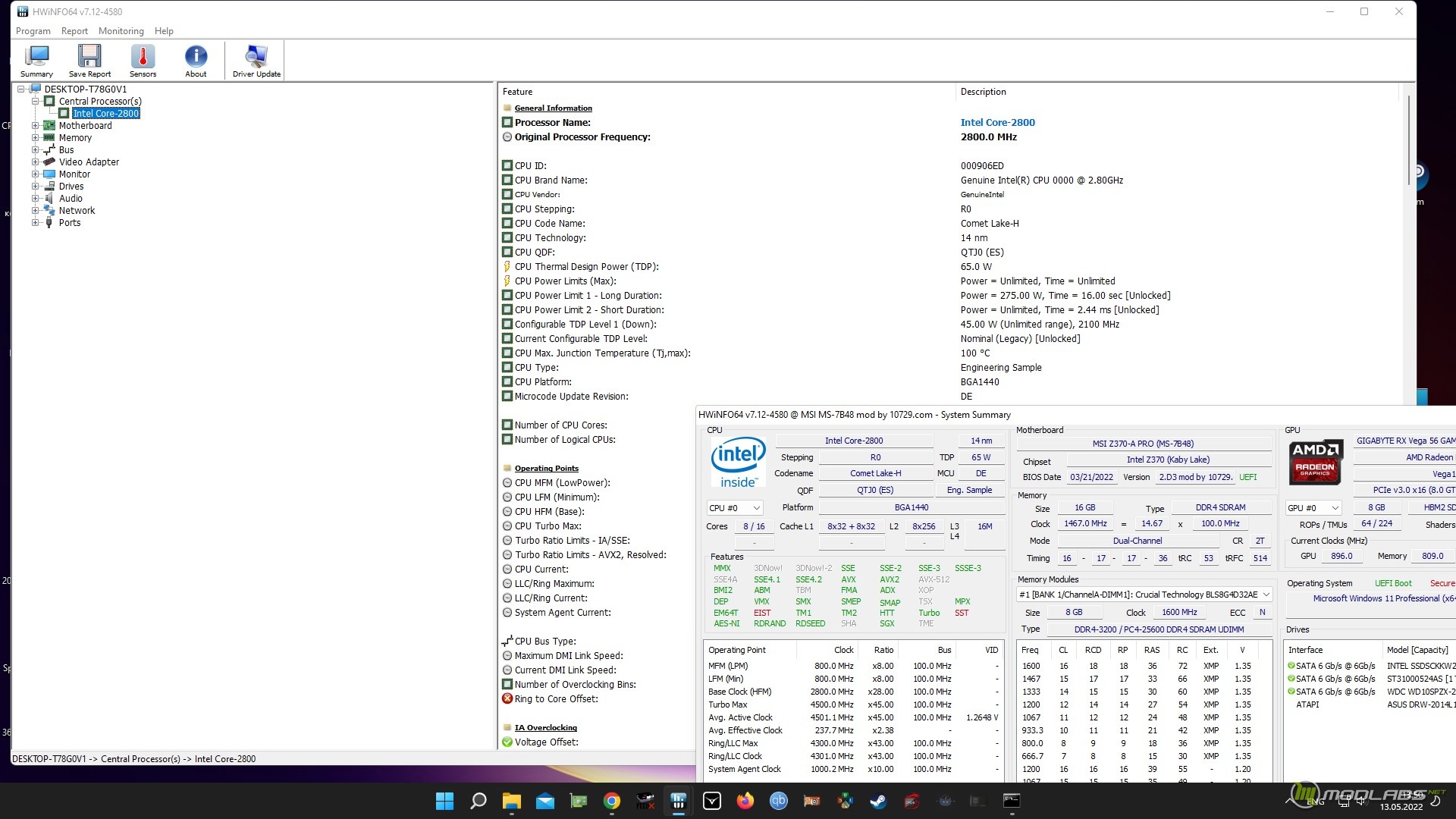
Task: Click the Intel Core-2800 processor name link
Action: [x=997, y=122]
